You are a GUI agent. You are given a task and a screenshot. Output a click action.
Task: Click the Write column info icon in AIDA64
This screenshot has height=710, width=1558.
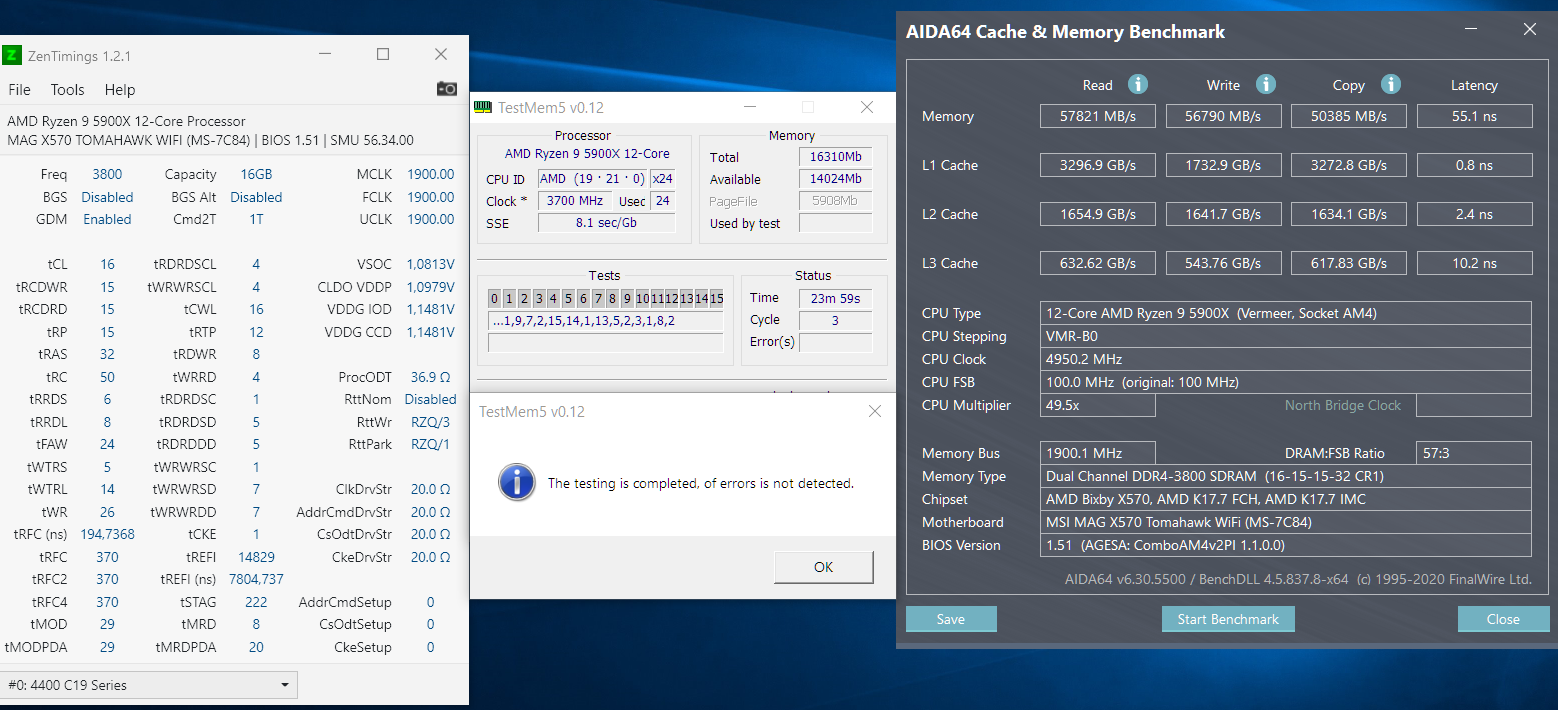tap(1265, 84)
